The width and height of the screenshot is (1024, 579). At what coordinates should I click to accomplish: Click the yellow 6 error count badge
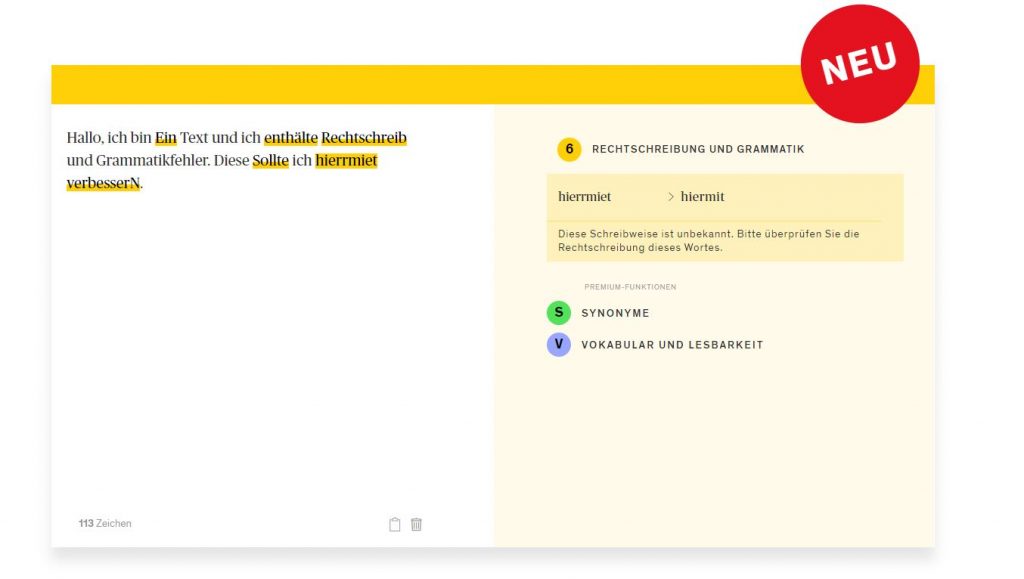coord(569,149)
